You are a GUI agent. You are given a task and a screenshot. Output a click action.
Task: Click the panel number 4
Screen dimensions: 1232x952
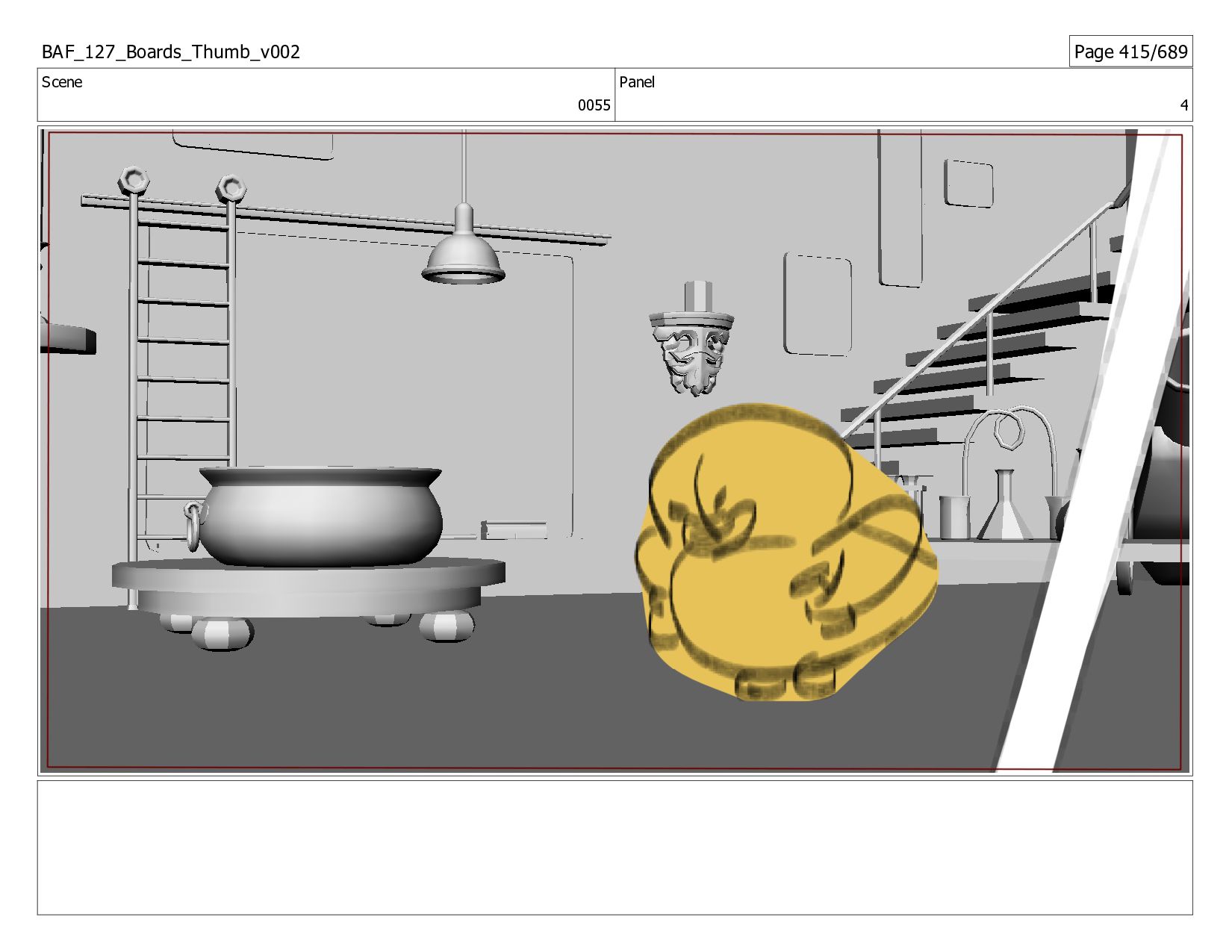1183,105
